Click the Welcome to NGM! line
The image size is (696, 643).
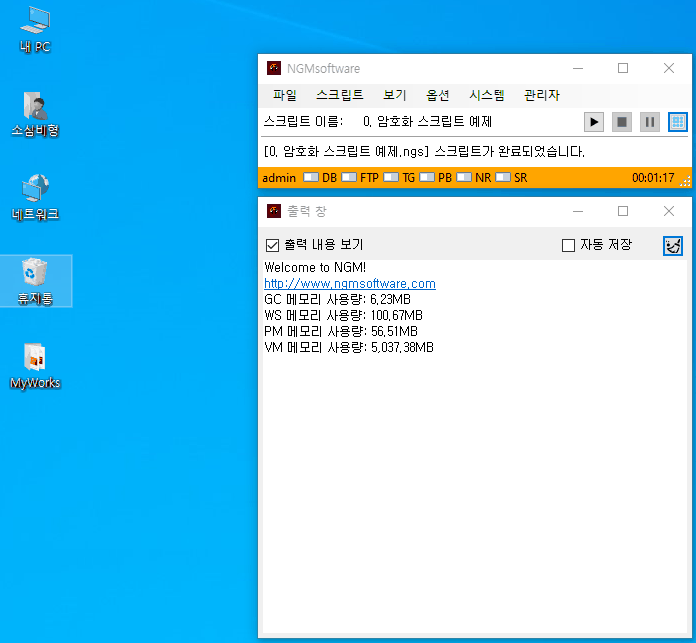315,268
